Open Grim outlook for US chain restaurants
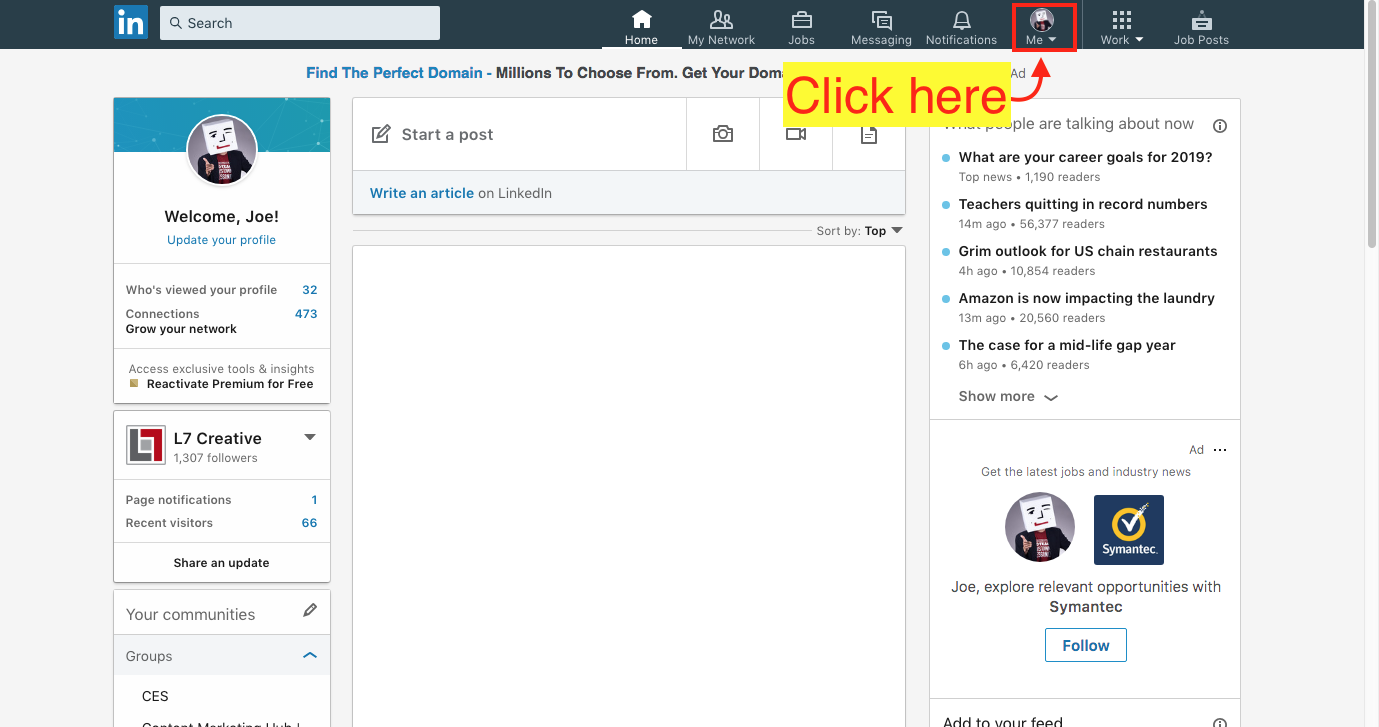Image resolution: width=1379 pixels, height=727 pixels. [x=1088, y=251]
